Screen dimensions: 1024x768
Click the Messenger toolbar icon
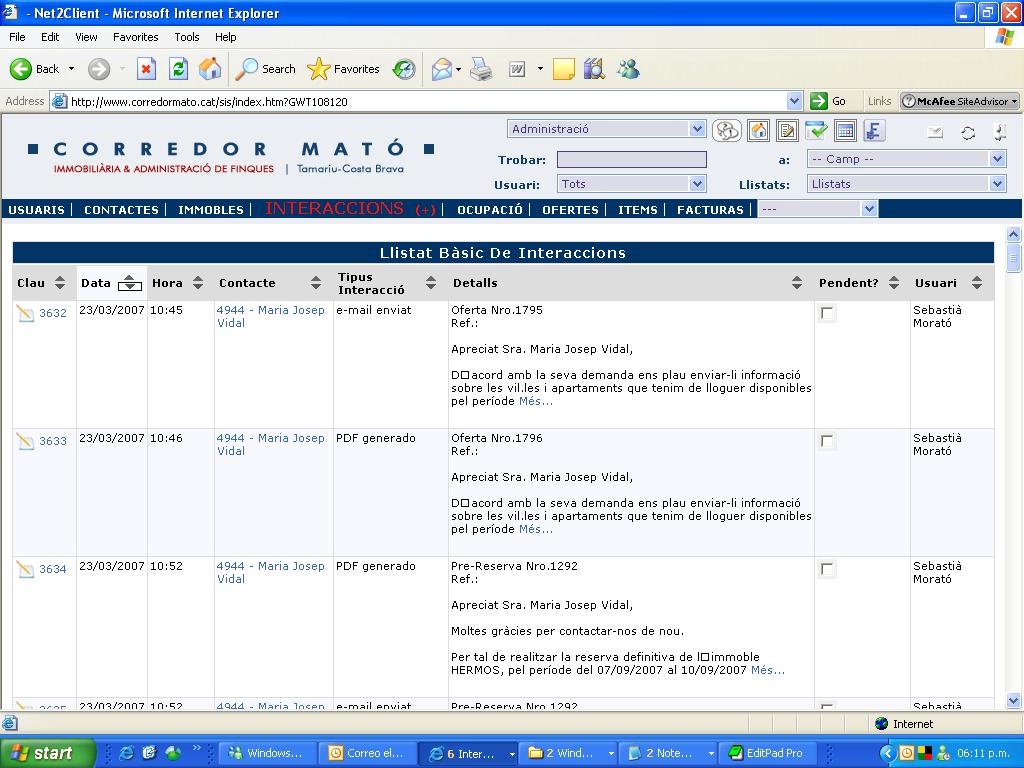pos(628,69)
